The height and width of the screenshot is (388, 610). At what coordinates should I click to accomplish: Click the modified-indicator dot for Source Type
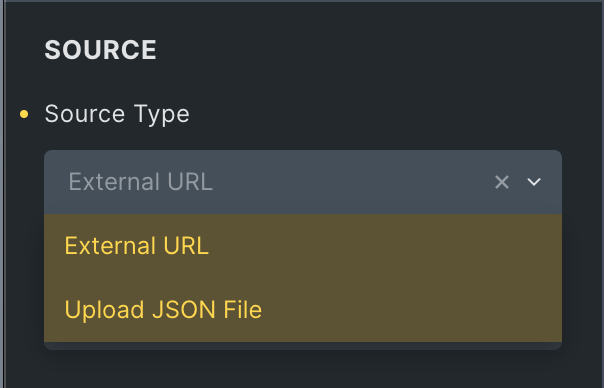(x=24, y=114)
